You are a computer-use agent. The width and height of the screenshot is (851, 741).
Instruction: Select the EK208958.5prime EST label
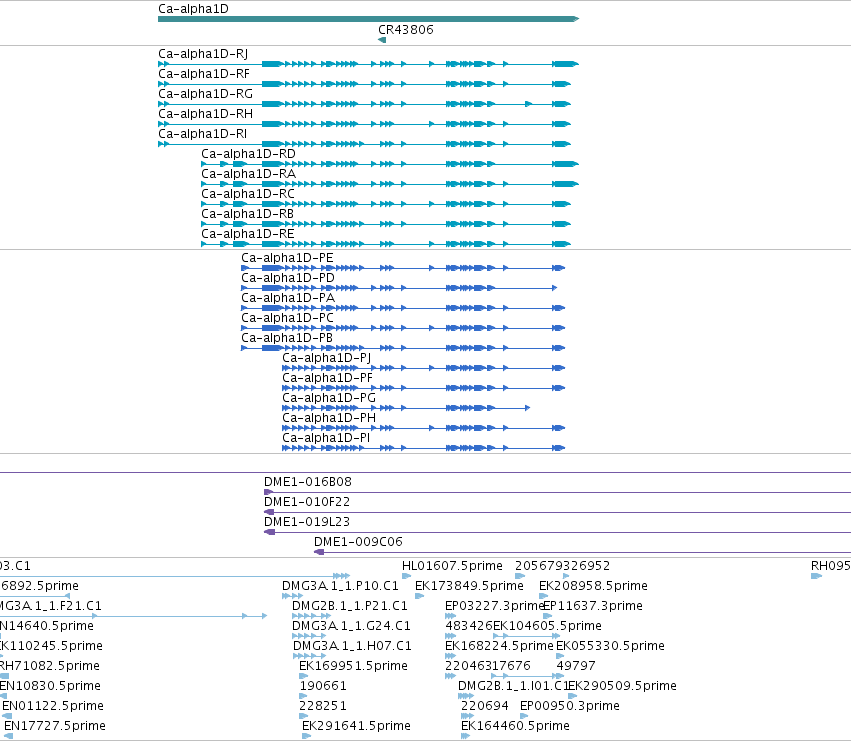(593, 586)
